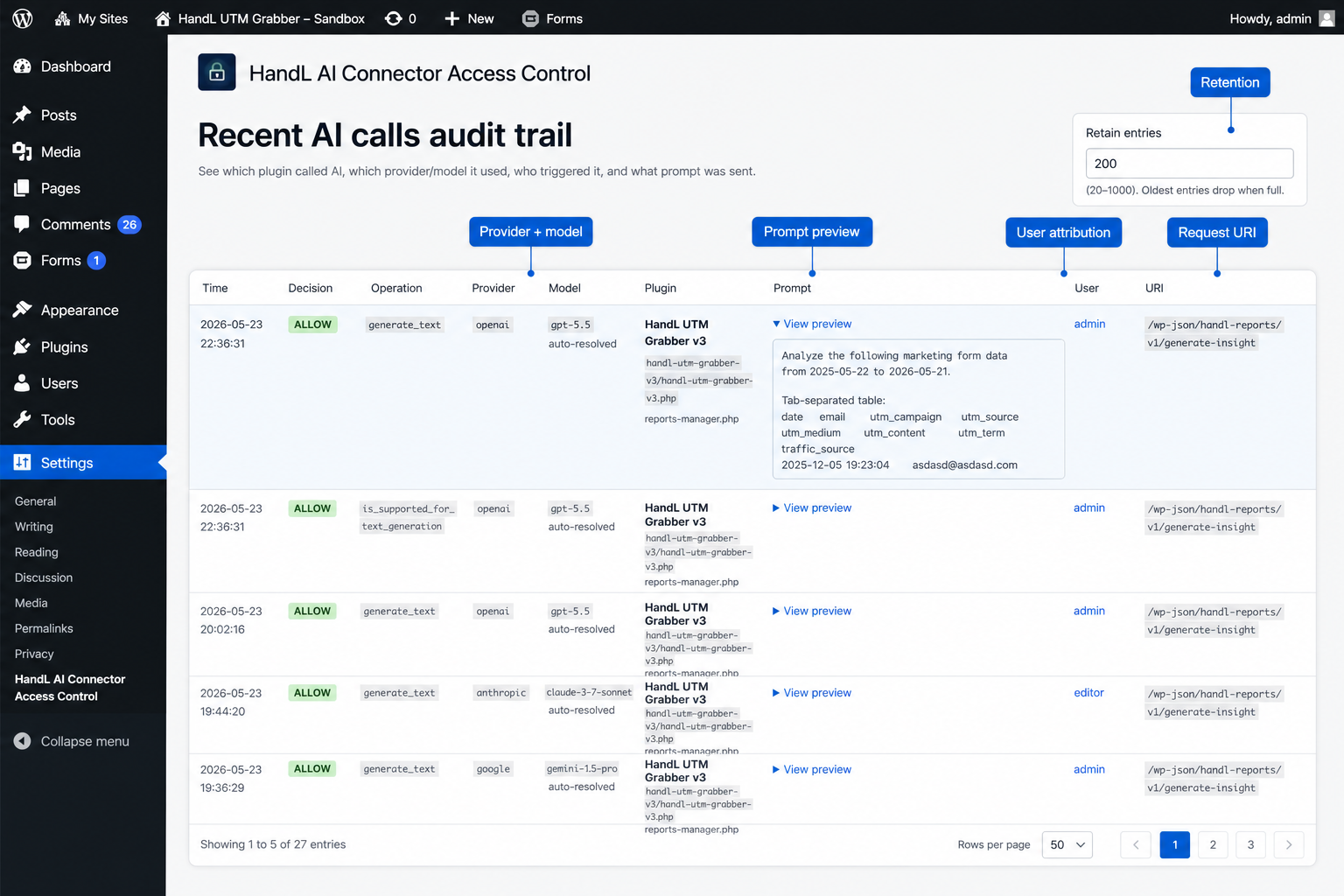Open Privacy settings submenu item

coord(34,654)
